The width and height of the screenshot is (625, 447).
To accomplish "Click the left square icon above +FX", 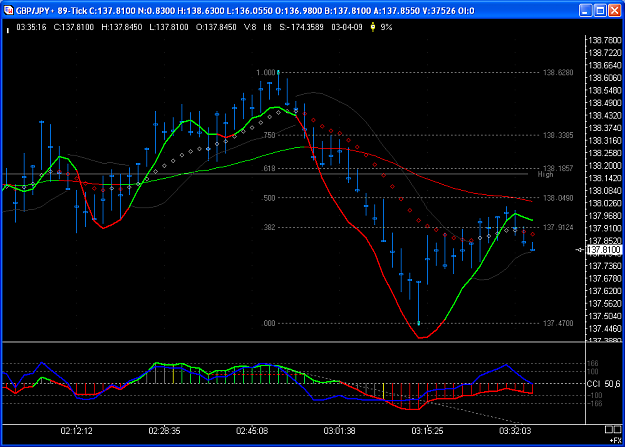I will [609, 429].
